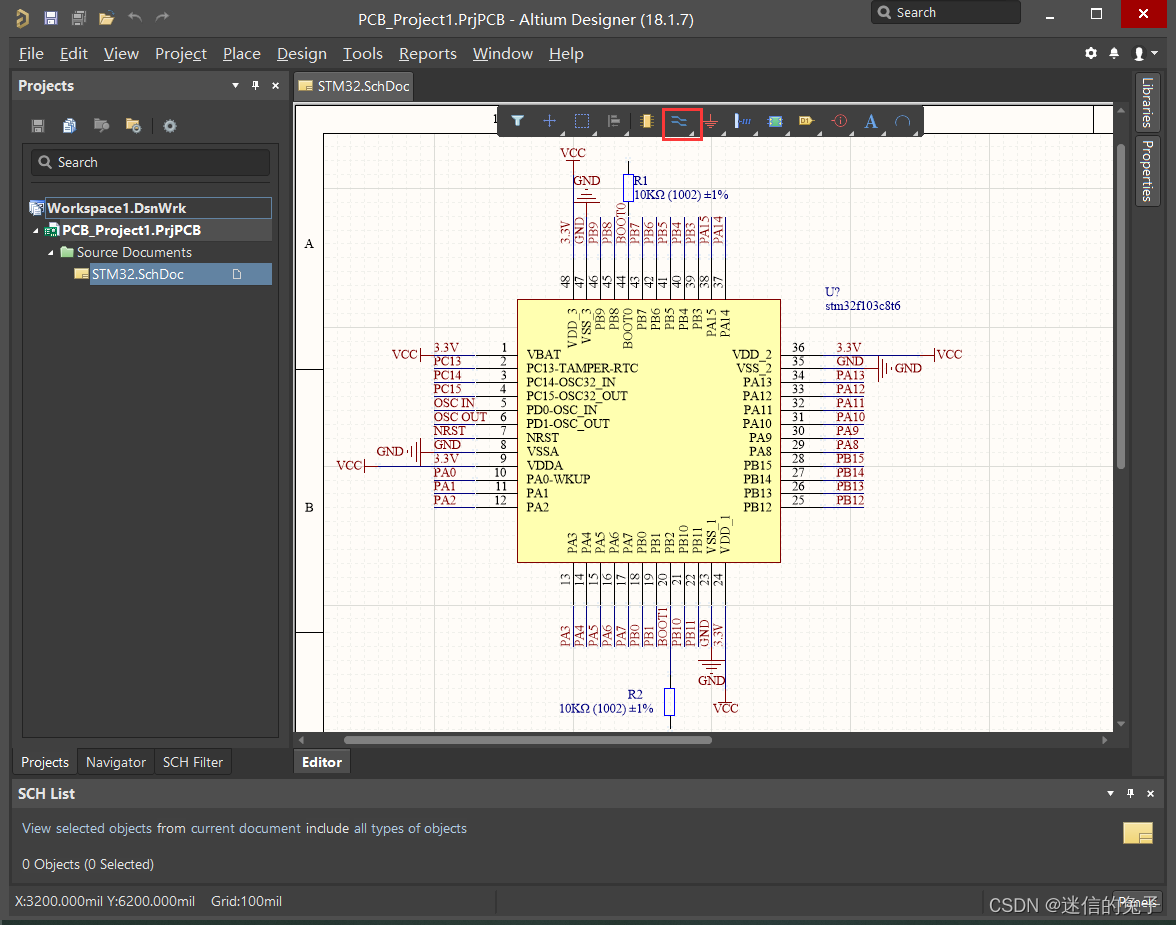This screenshot has width=1176, height=925.
Task: Collapse the Source Documents folder
Action: tap(51, 253)
